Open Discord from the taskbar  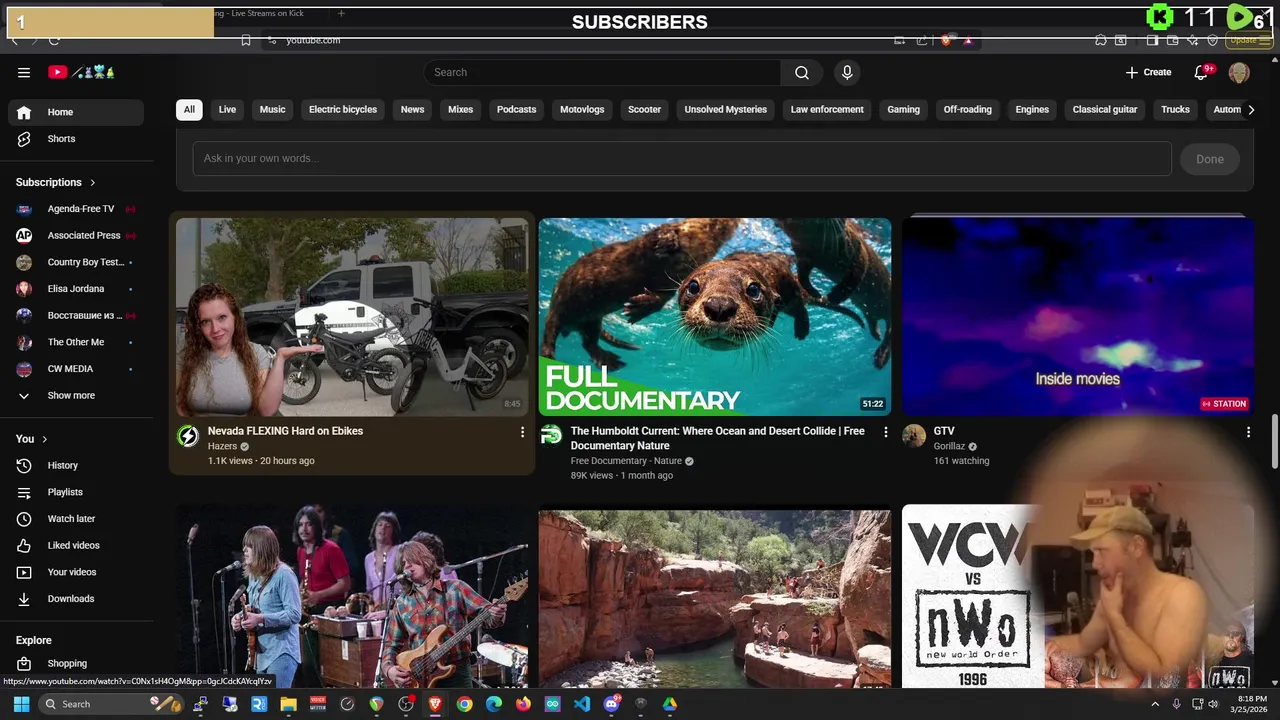click(611, 704)
